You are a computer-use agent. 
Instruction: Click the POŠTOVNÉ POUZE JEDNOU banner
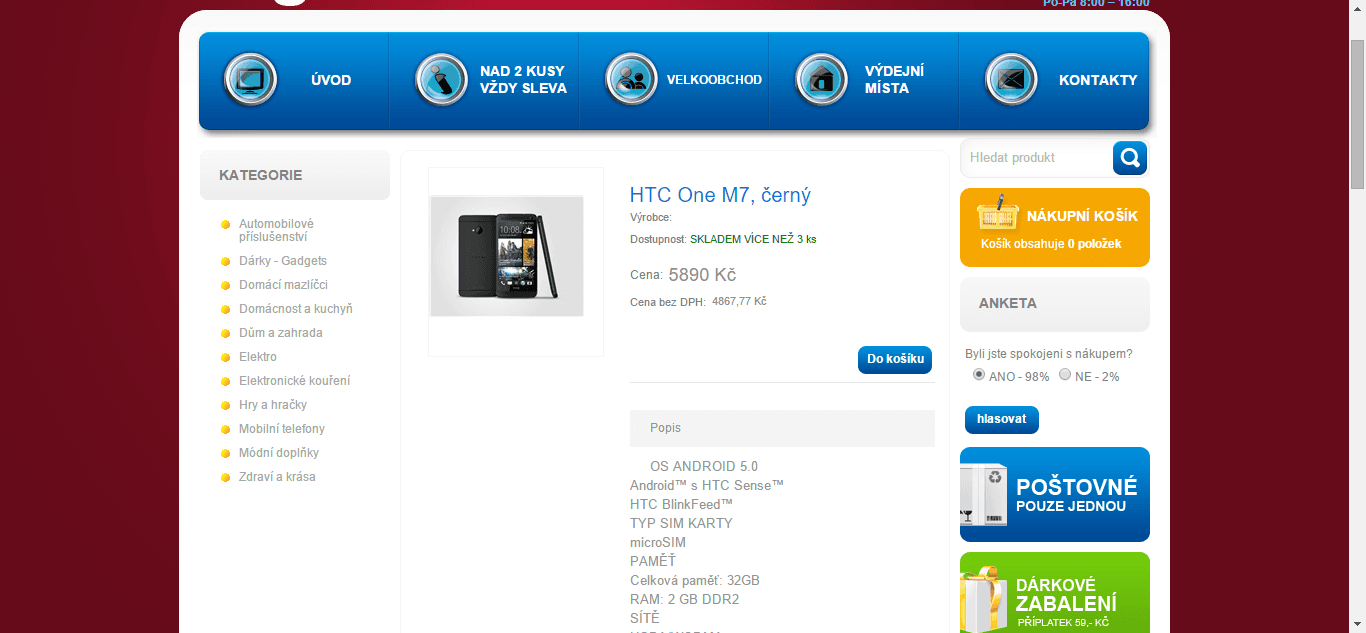pos(1055,494)
